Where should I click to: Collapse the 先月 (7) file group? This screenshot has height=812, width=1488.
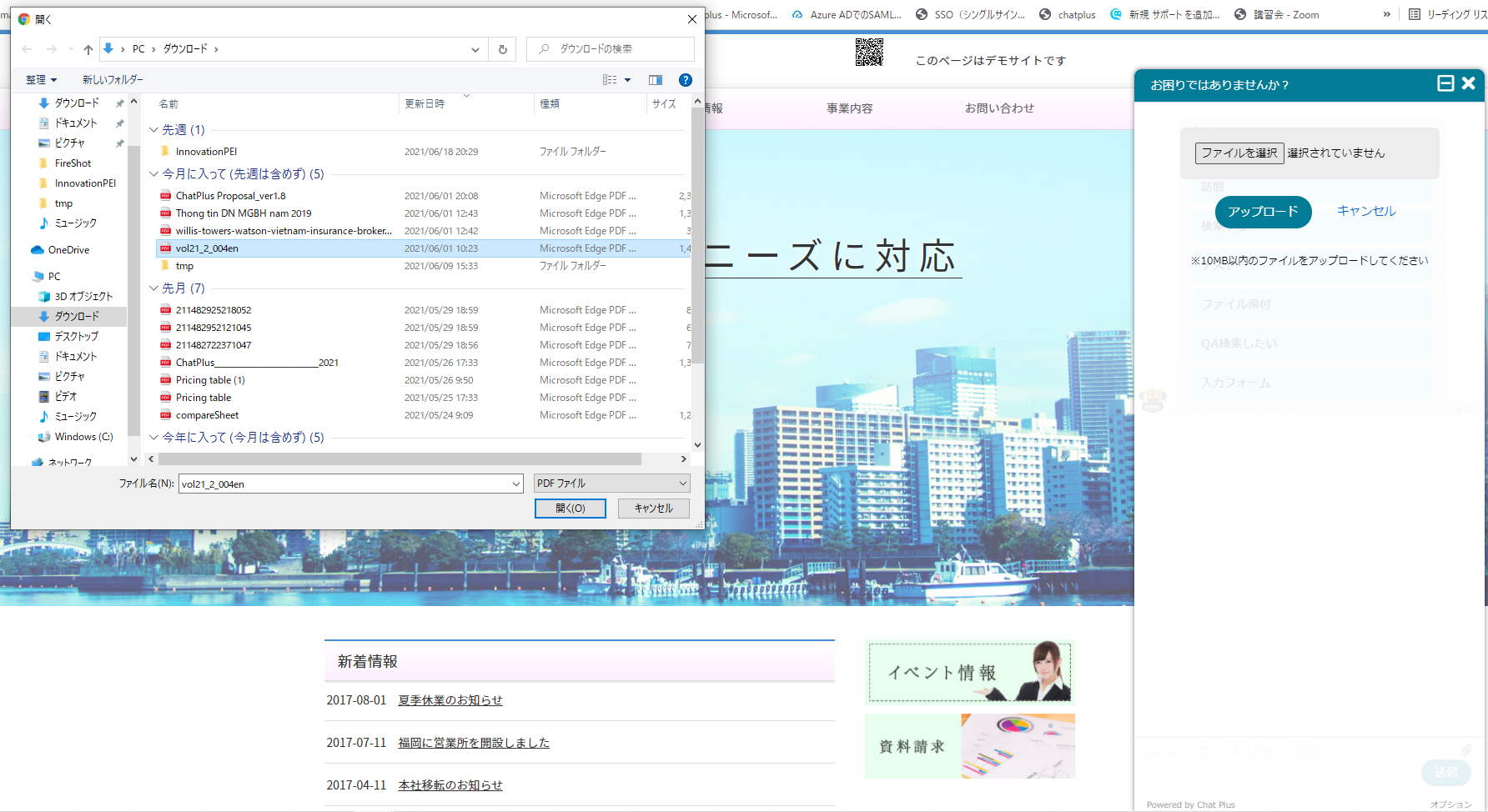pyautogui.click(x=153, y=288)
